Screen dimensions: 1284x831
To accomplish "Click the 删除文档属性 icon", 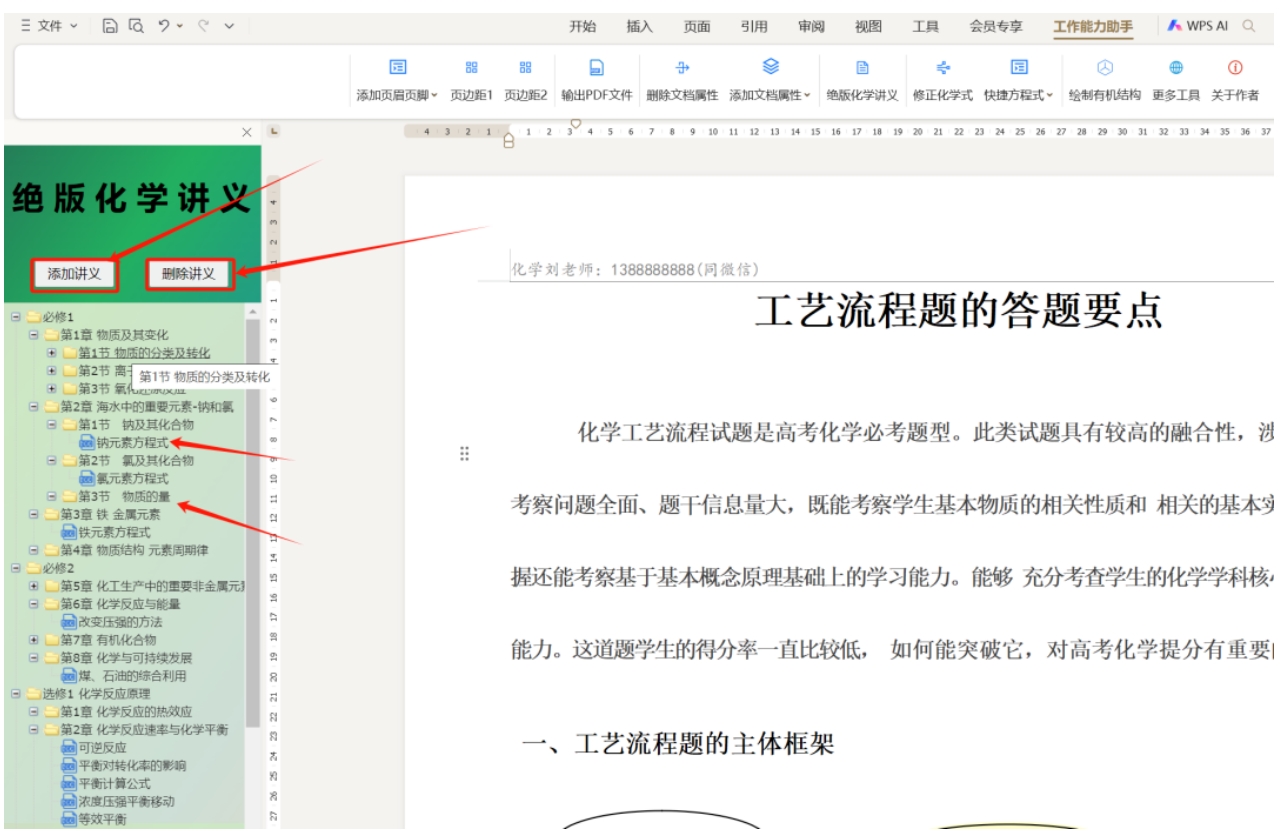I will (x=683, y=69).
